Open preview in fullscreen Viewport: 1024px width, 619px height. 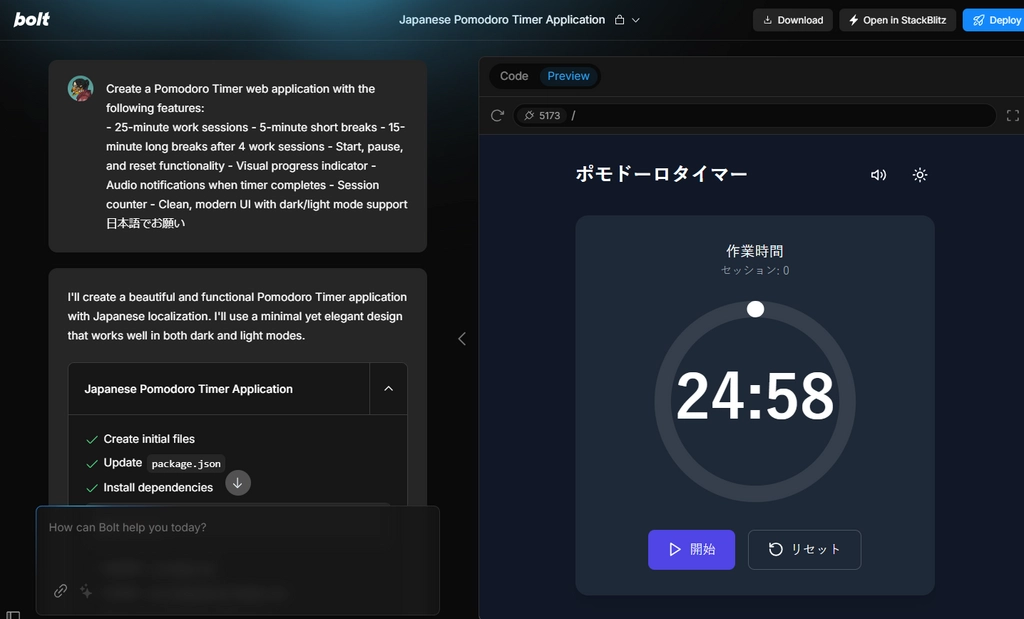pyautogui.click(x=1012, y=116)
